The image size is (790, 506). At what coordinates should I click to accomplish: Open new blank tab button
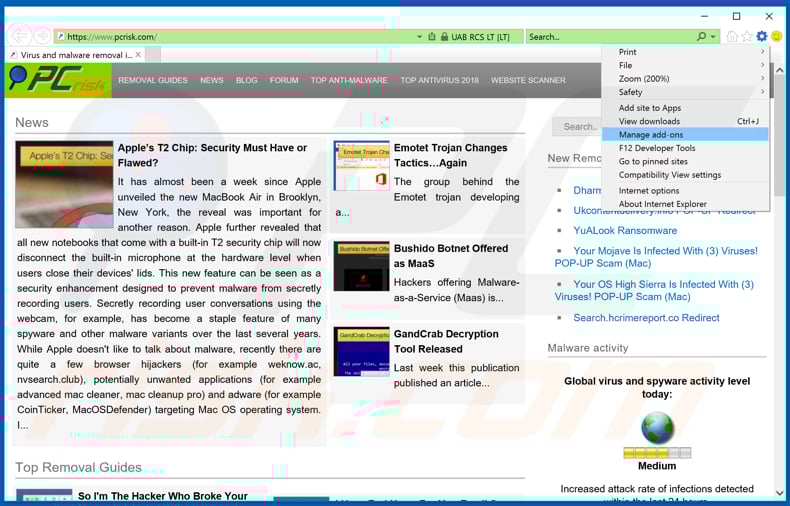coord(153,54)
